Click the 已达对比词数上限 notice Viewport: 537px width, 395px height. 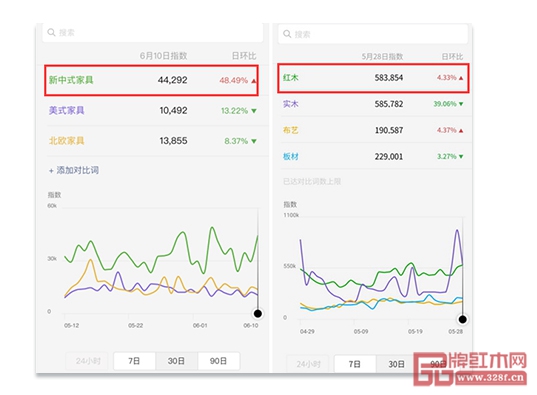coord(312,182)
